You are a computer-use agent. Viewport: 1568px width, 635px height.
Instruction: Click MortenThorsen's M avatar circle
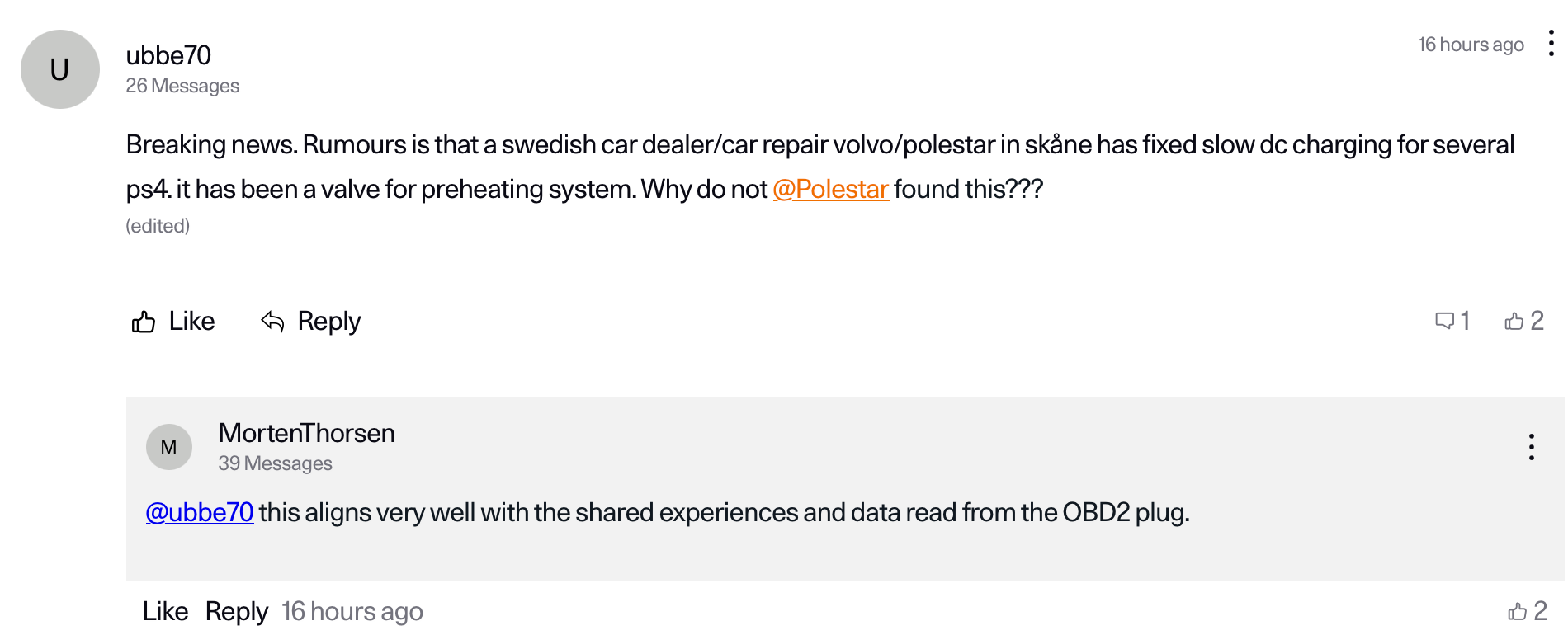pyautogui.click(x=169, y=447)
